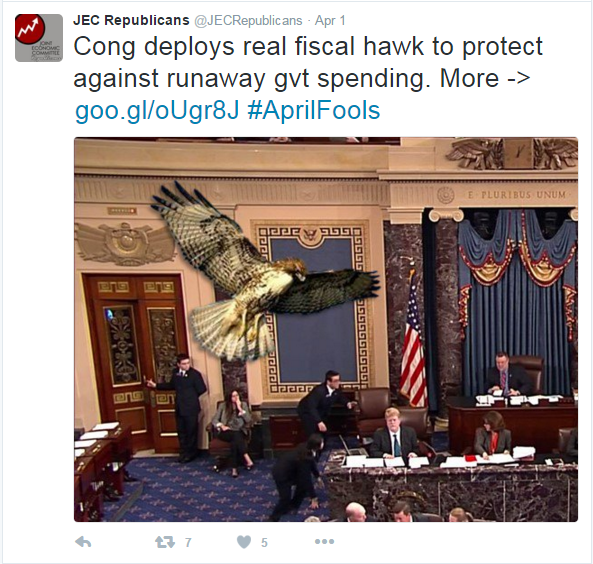Retweet this JEC Republicans tweet
The width and height of the screenshot is (593, 564).
tap(165, 542)
